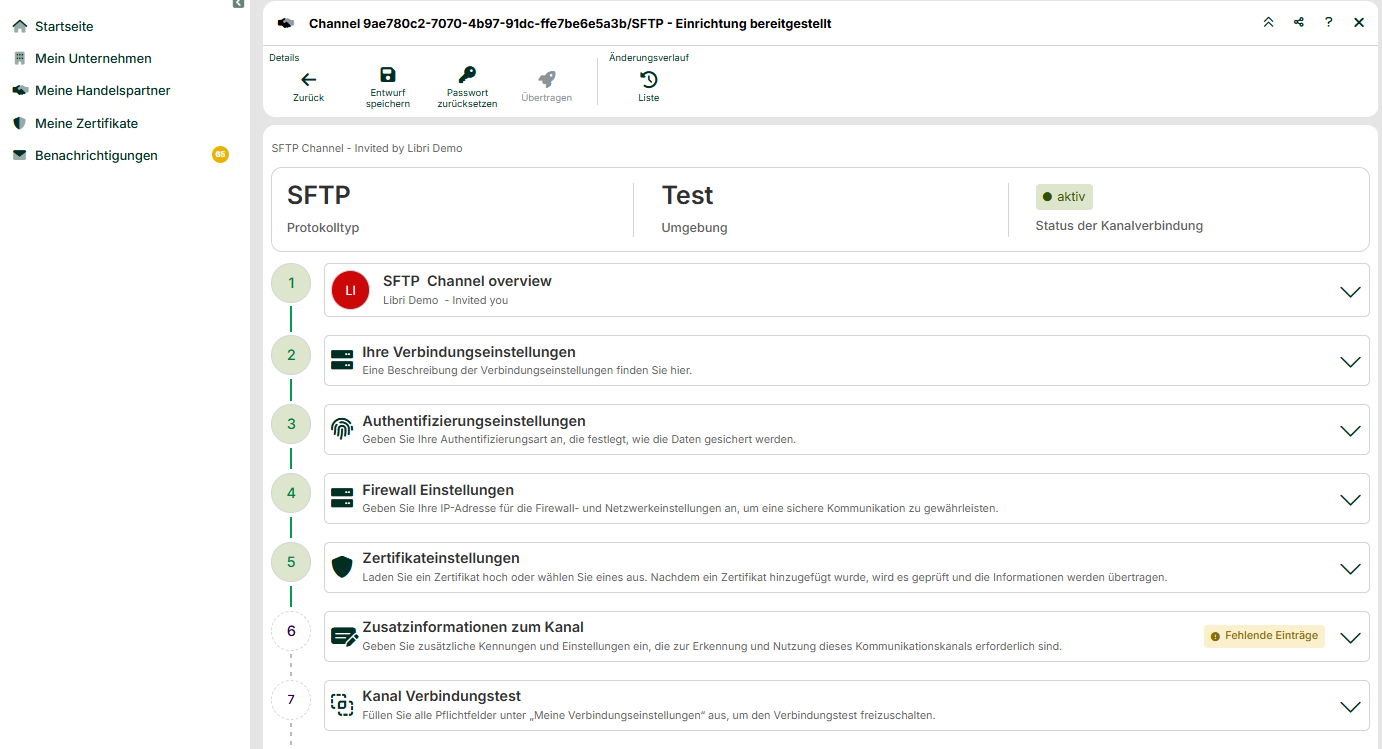The width and height of the screenshot is (1382, 749).
Task: Click the server icon of Ihre Verbindungseinstellungen
Action: click(x=342, y=360)
